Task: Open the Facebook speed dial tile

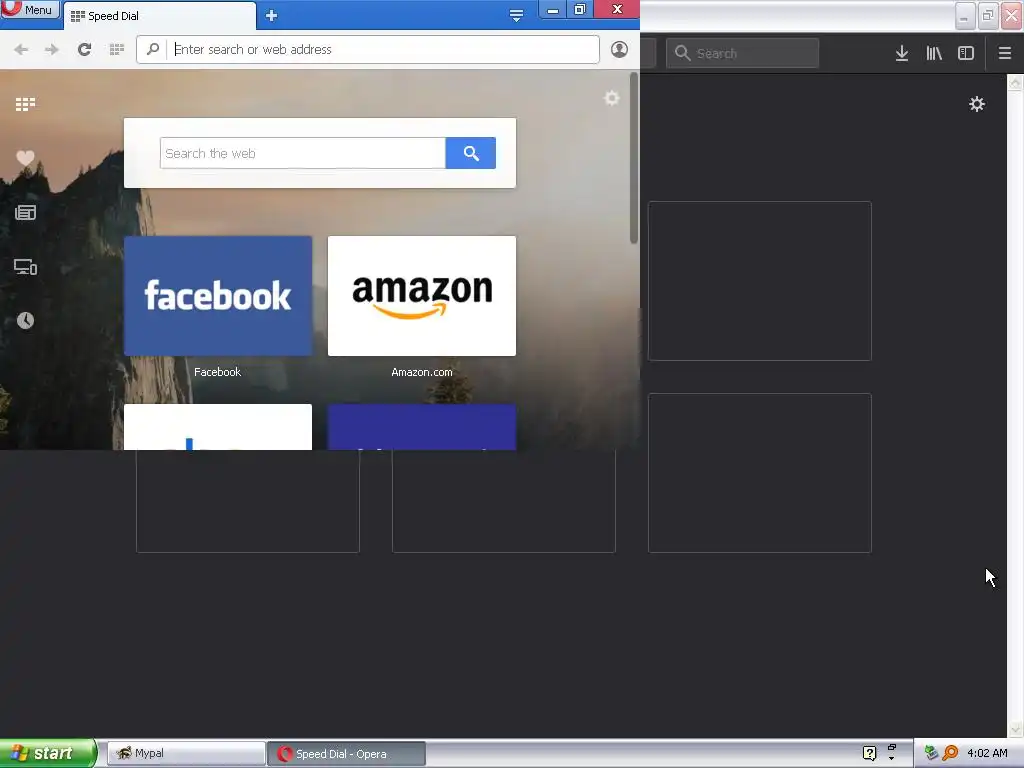Action: (218, 296)
